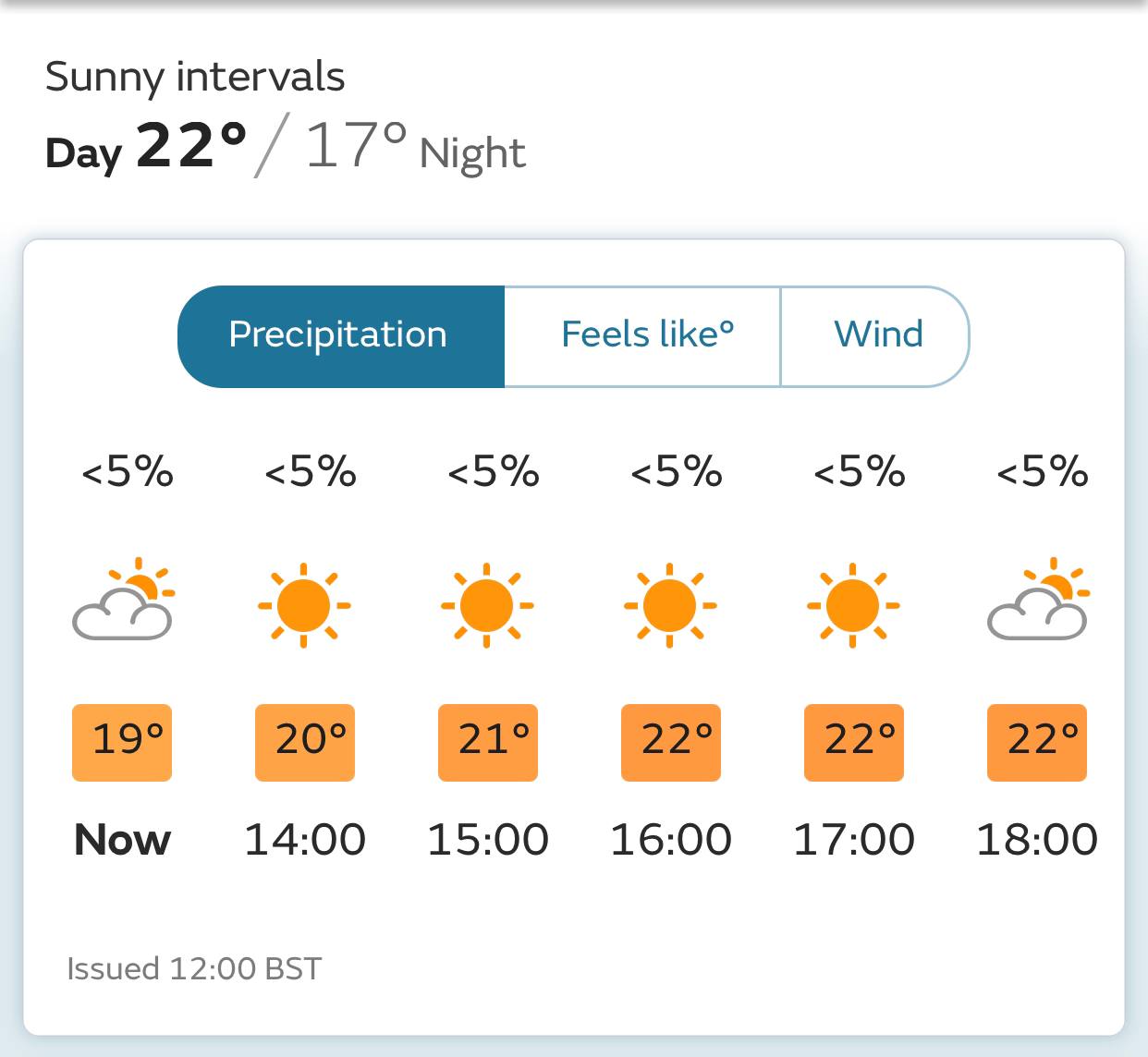Screen dimensions: 1148x1057
Task: Click the sun icon above 14:00
Action: coord(304,605)
